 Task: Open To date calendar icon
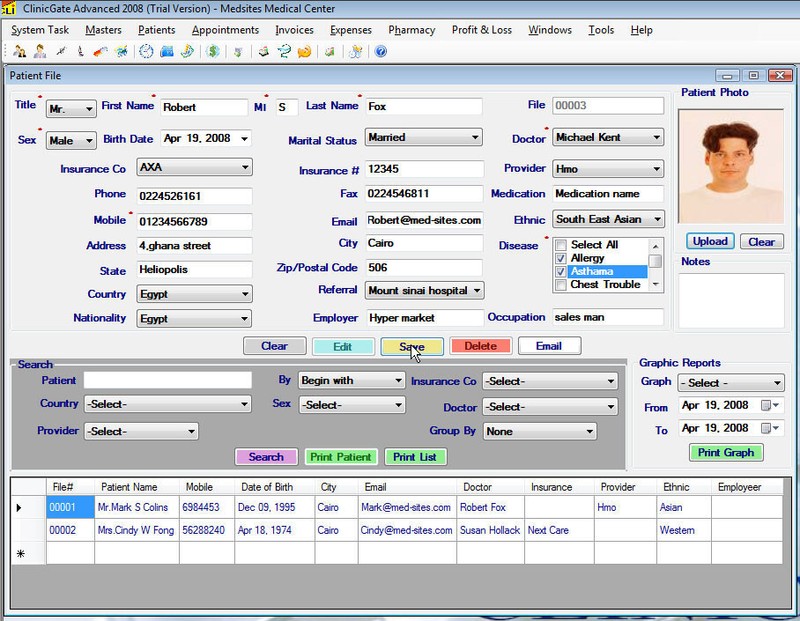pyautogui.click(x=769, y=428)
